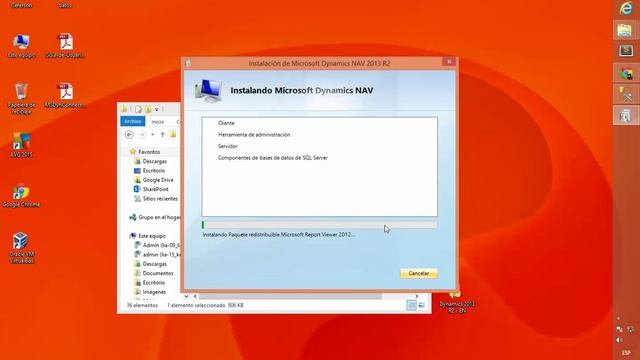Screen dimensions: 640x360
Task: Click Guia-de-Usuari PDF desktop icon
Action: (x=65, y=46)
